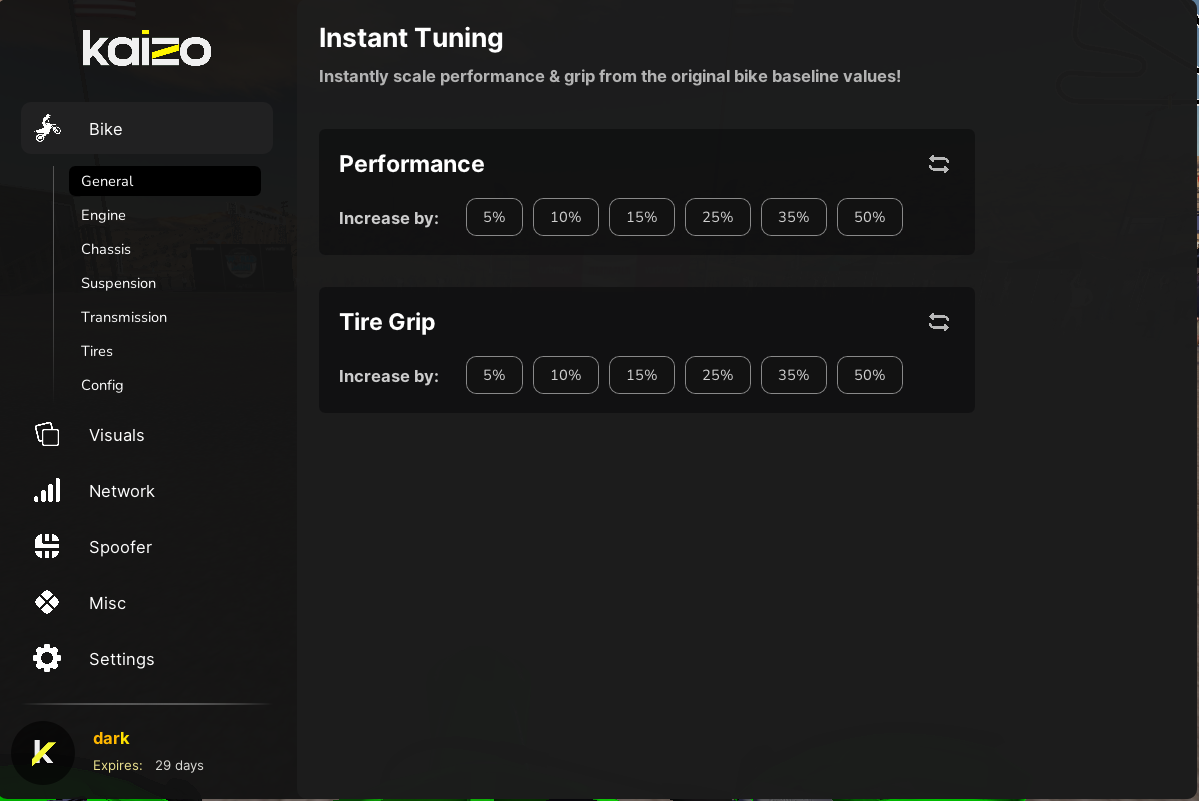Increase Tire Grip by 25%

(x=717, y=375)
